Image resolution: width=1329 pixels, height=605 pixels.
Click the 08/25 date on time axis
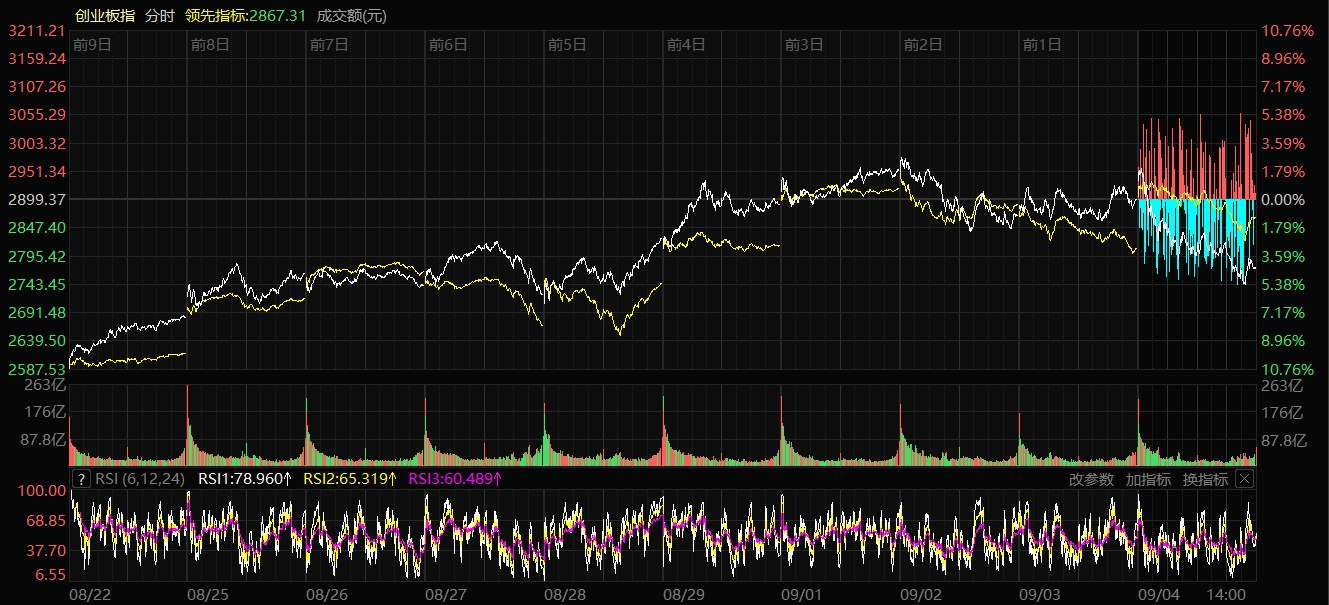click(208, 594)
